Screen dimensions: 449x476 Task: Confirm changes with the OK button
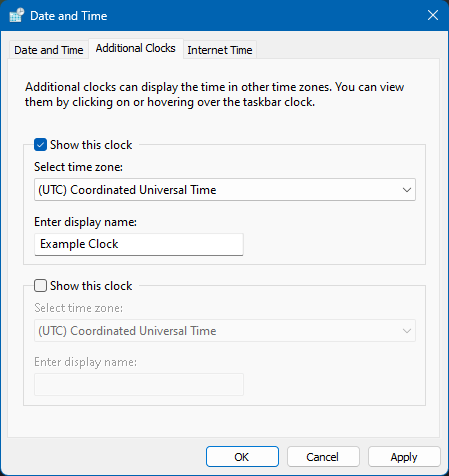click(x=242, y=457)
